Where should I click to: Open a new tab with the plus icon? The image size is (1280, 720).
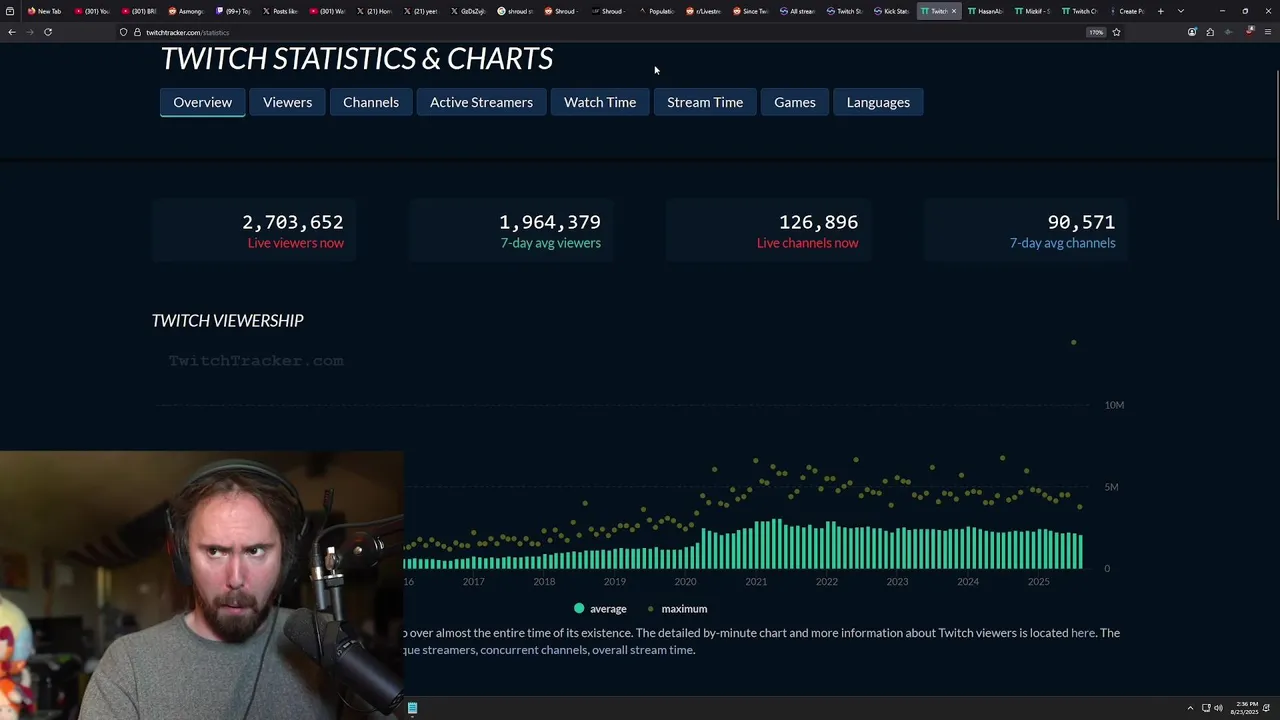tap(1161, 11)
